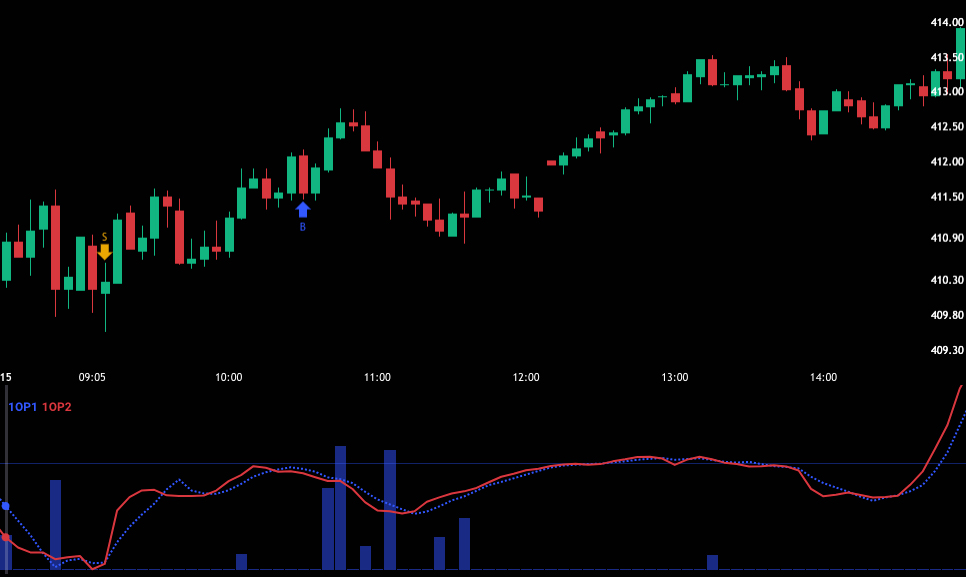Jump to 10:00 on the time axis
Viewport: 966px width, 577px height.
[229, 377]
